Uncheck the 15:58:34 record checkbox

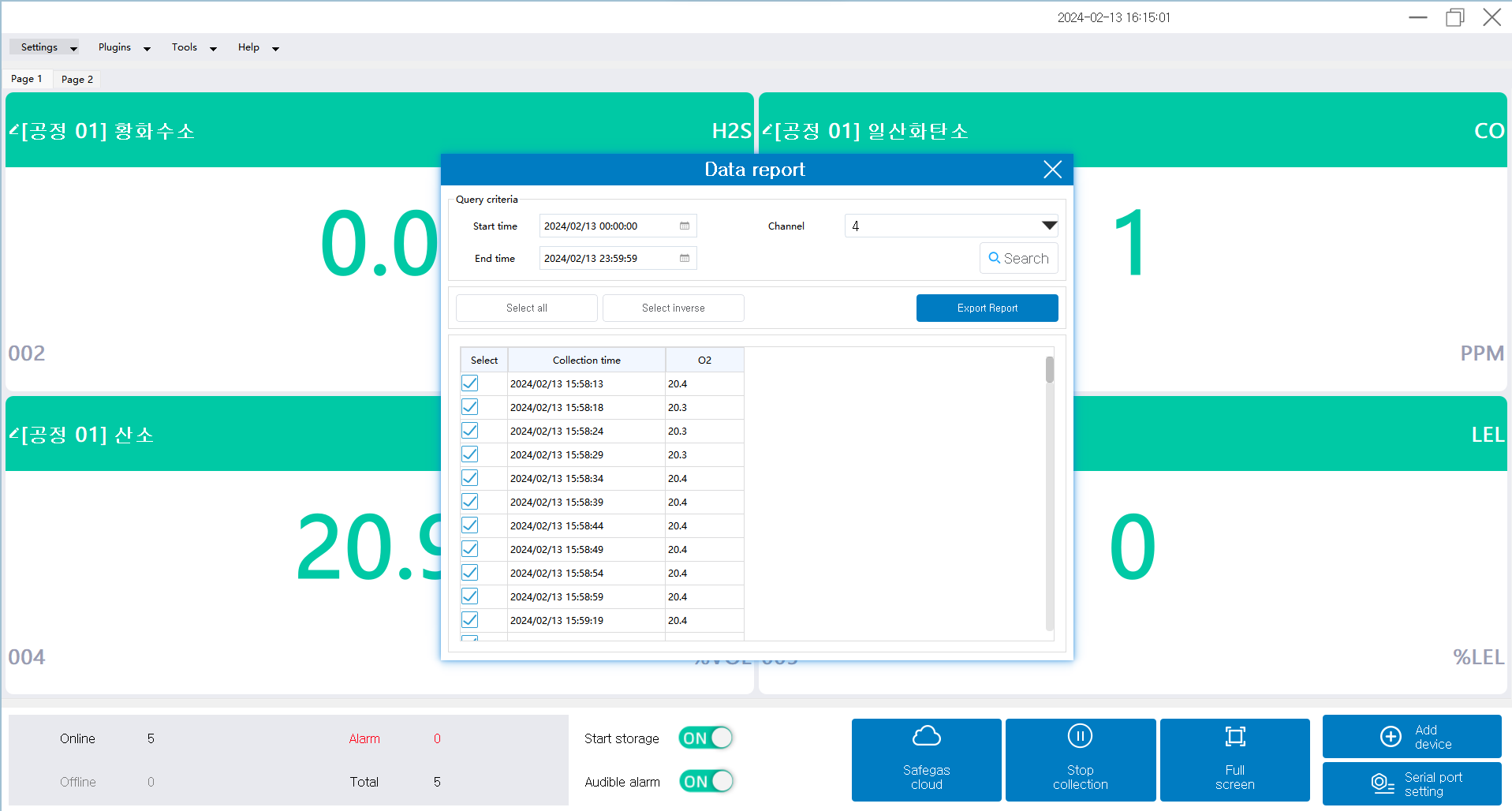(x=470, y=478)
